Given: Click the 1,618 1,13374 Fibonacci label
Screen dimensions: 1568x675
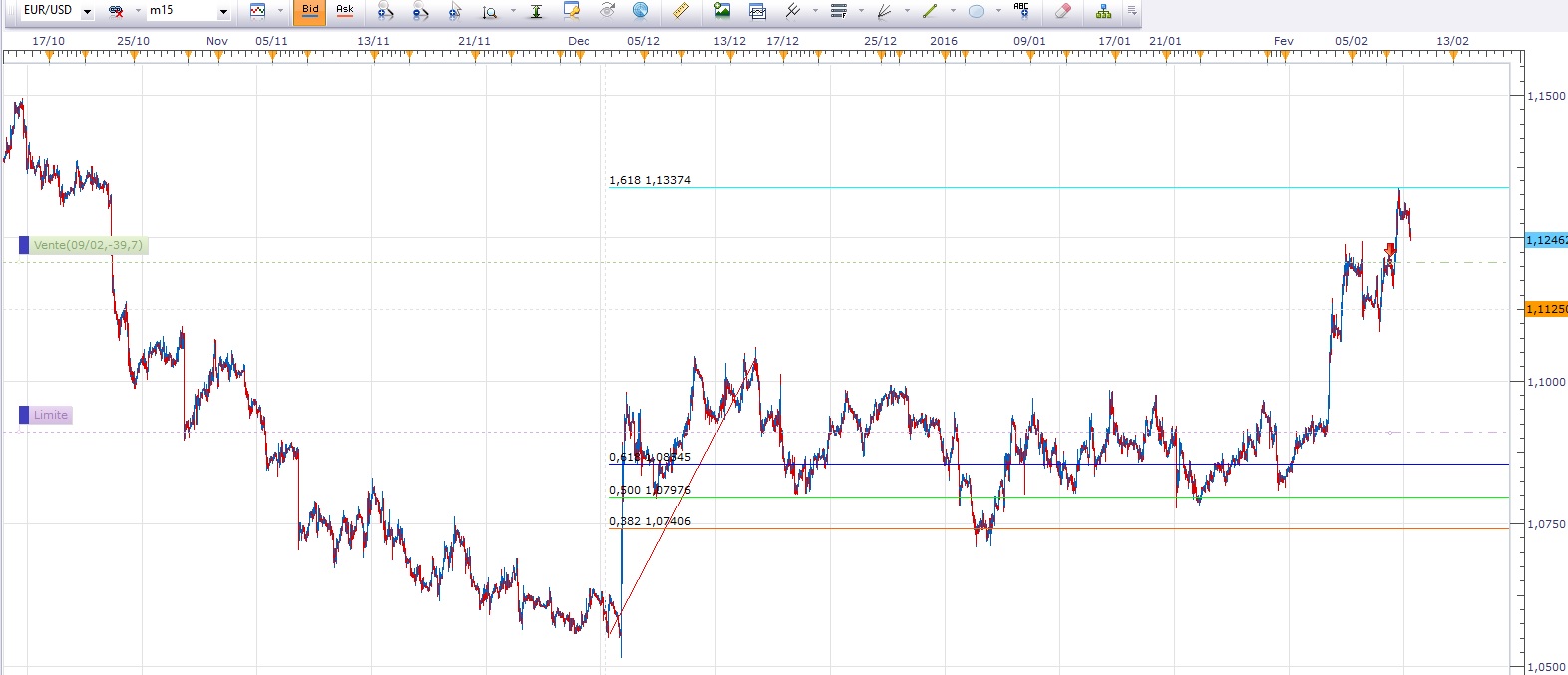Looking at the screenshot, I should pos(650,180).
